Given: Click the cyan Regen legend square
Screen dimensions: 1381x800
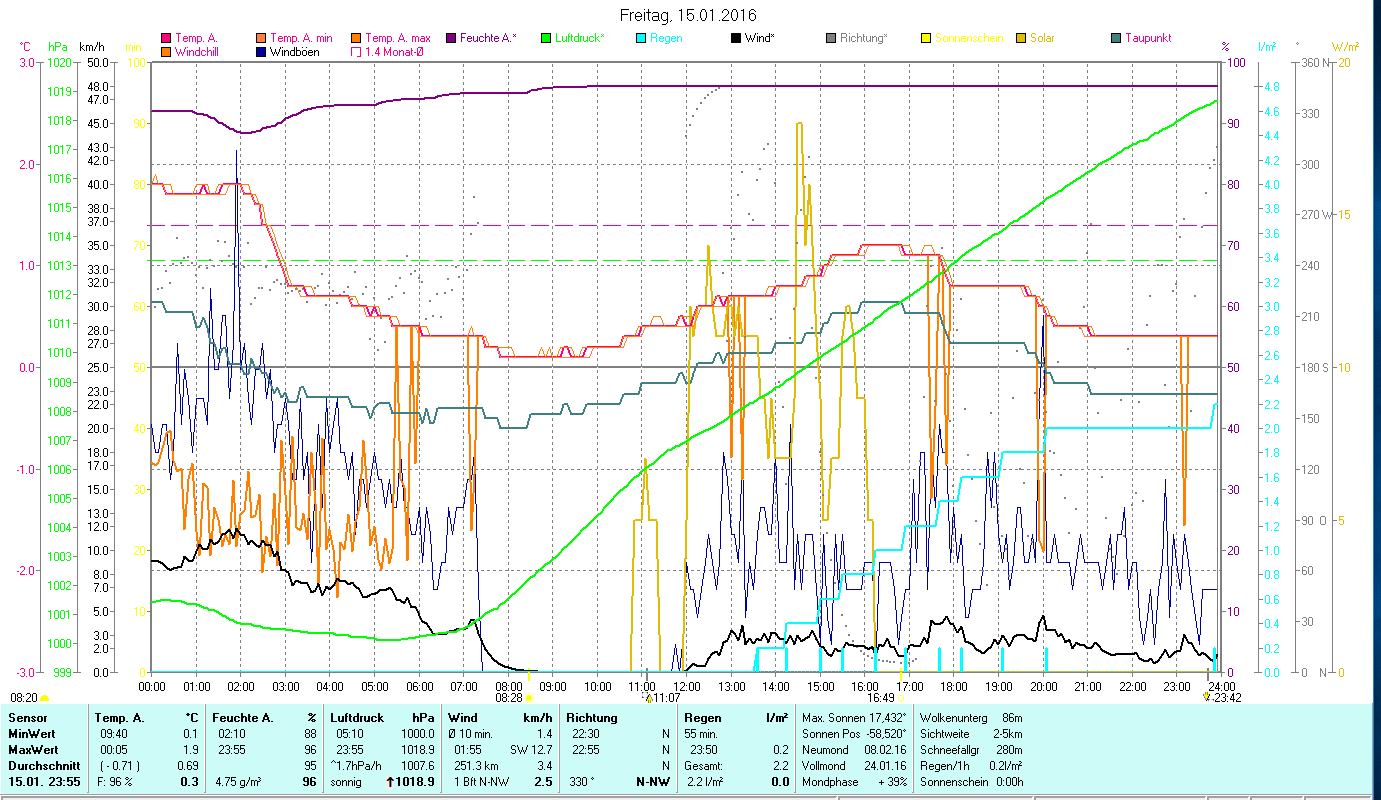Looking at the screenshot, I should (641, 38).
